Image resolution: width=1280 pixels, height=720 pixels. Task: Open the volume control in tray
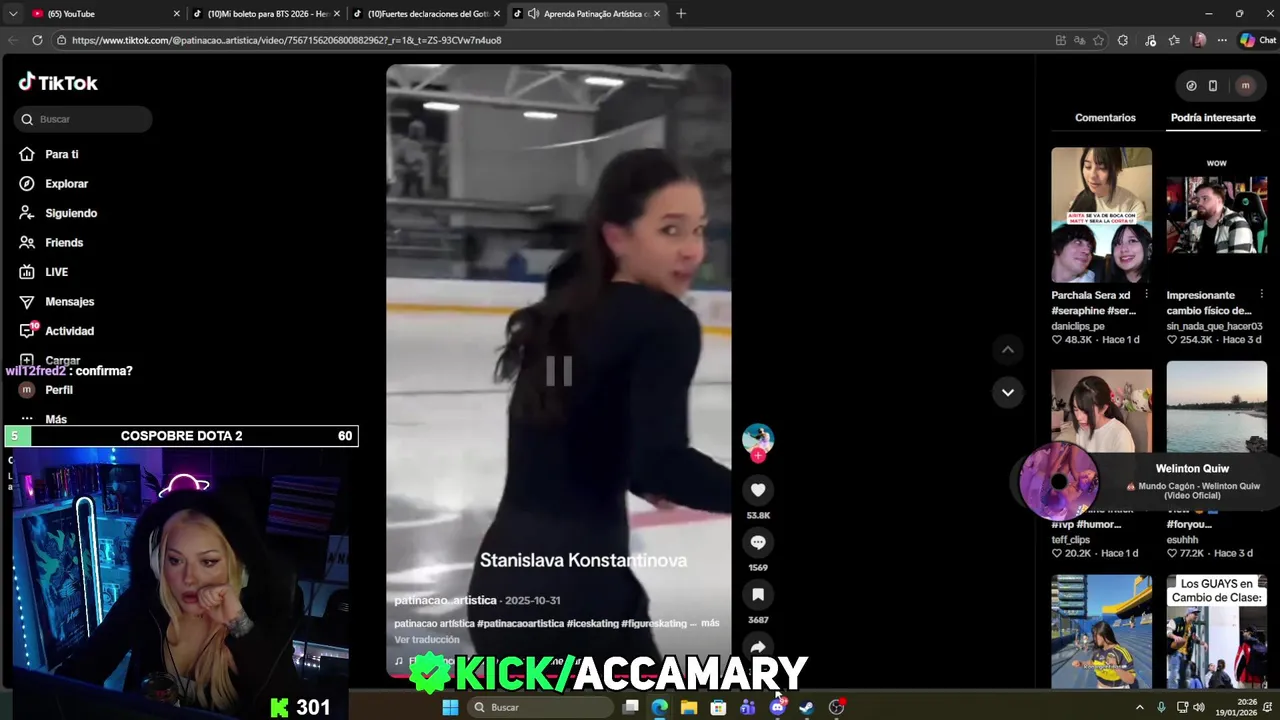1199,707
